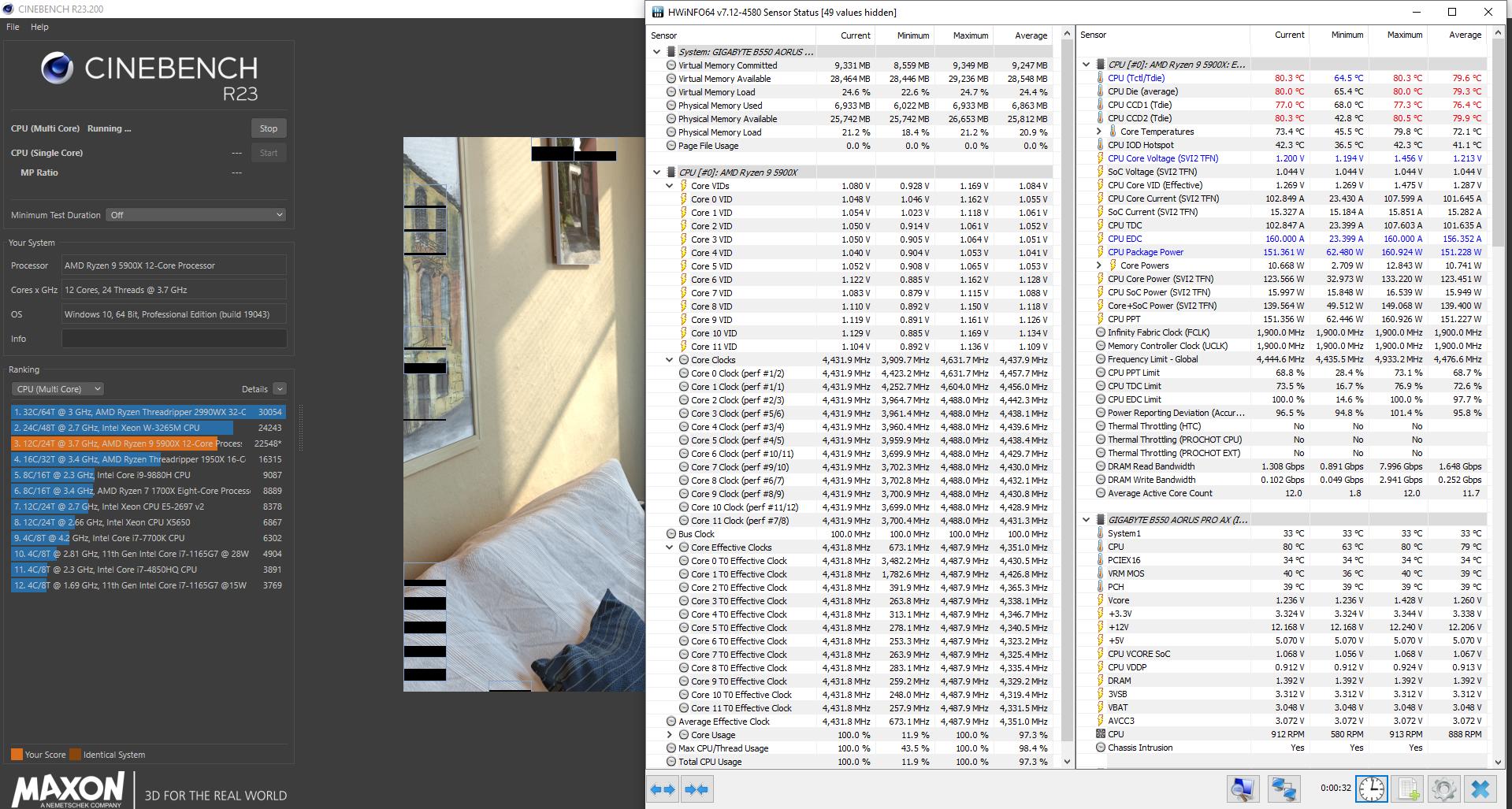
Task: Select the Threadripper 2990WX ranking entry
Action: (148, 412)
